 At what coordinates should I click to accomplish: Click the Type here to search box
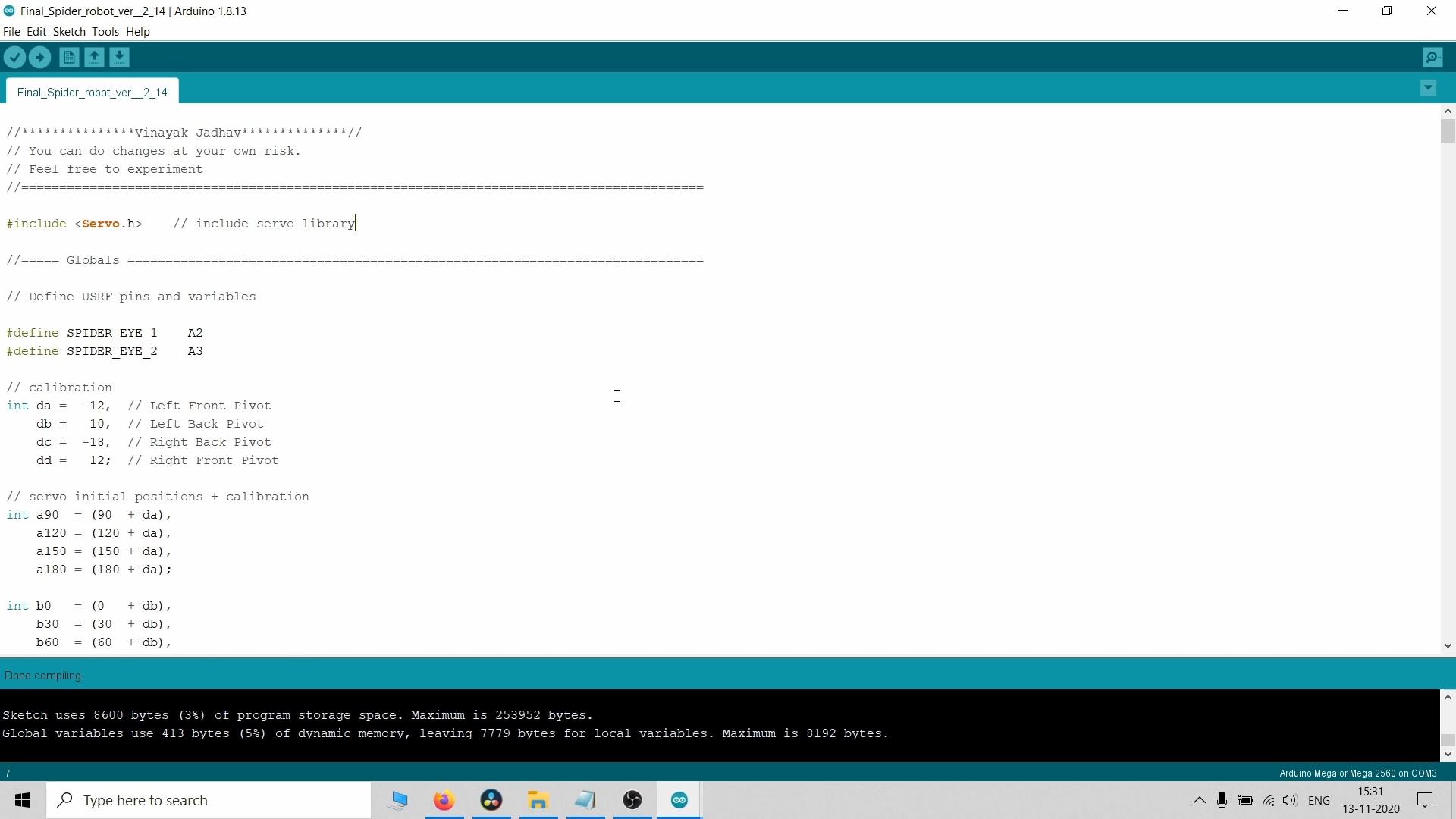(209, 800)
